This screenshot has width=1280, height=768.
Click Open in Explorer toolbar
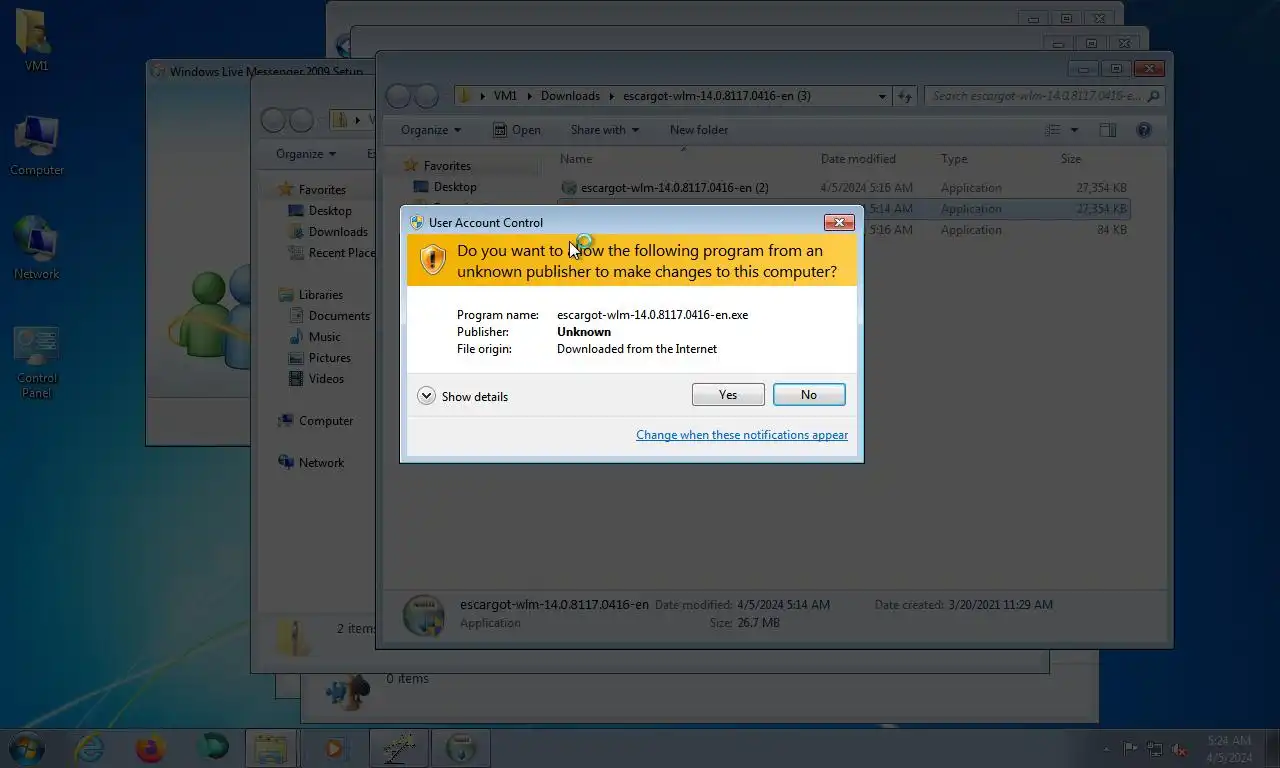coord(517,130)
